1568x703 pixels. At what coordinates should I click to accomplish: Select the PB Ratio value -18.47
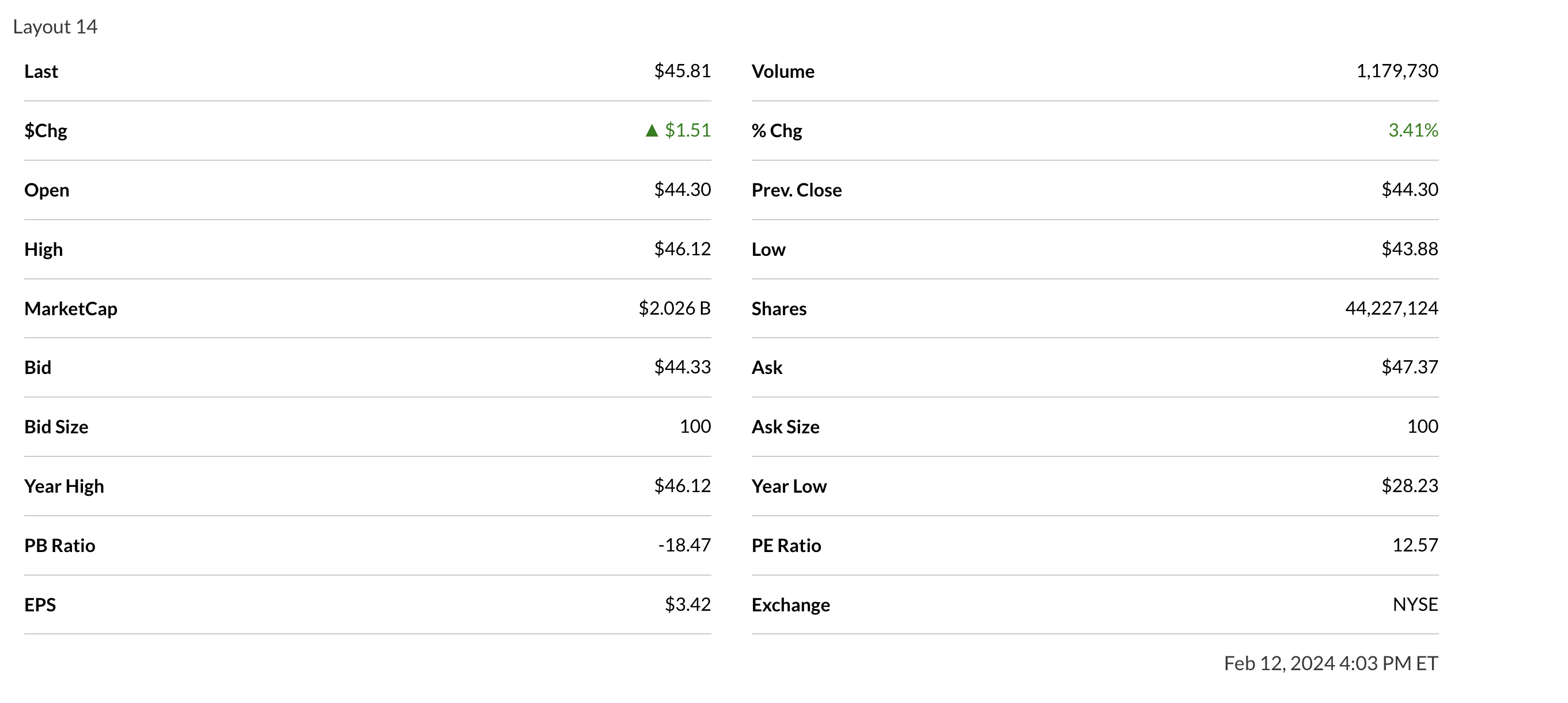coord(684,545)
